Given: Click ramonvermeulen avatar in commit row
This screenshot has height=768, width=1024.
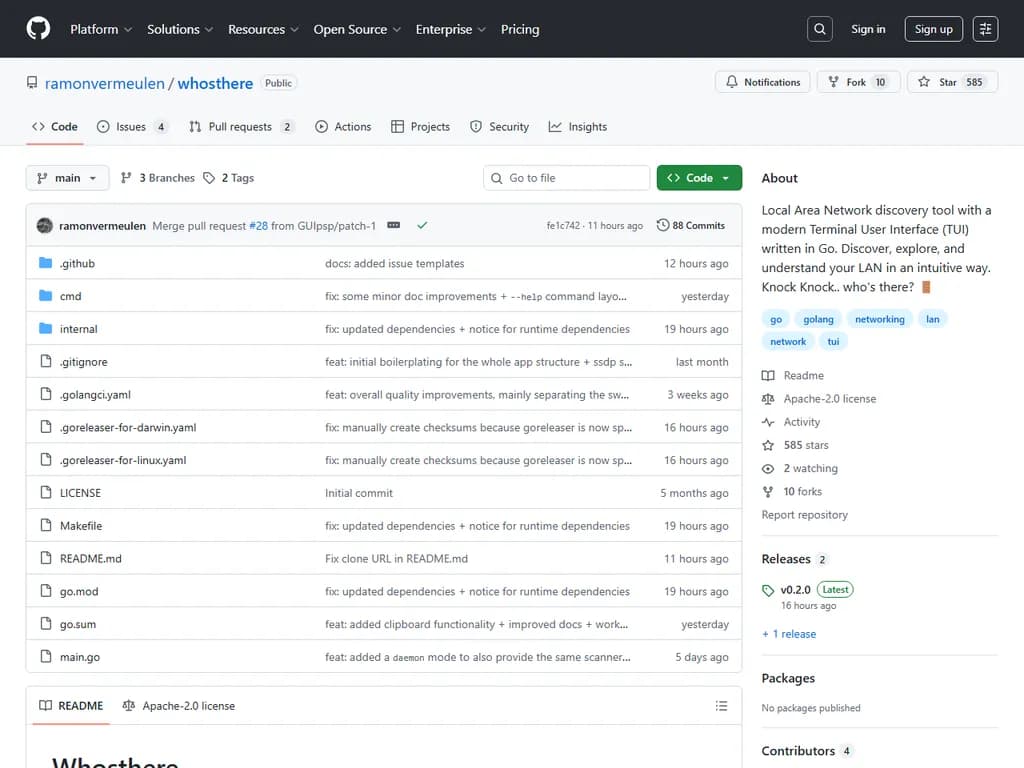Looking at the screenshot, I should pyautogui.click(x=45, y=226).
